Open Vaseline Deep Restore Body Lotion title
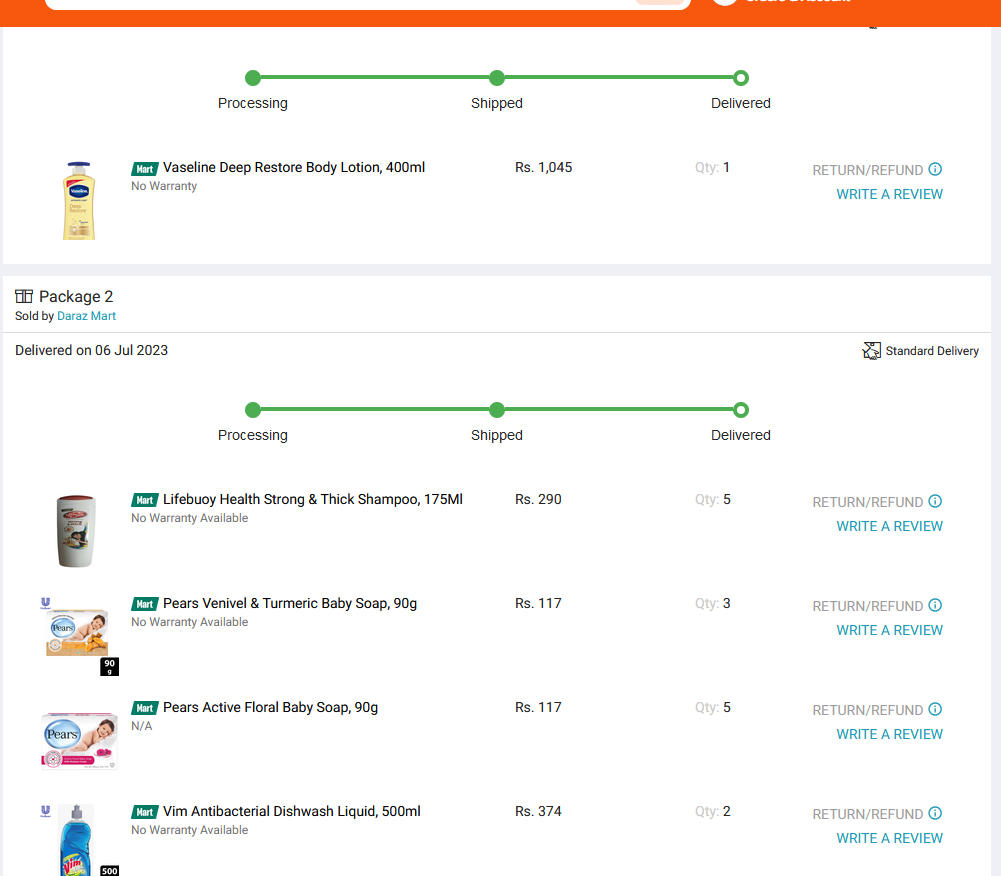1001x876 pixels. coord(294,167)
